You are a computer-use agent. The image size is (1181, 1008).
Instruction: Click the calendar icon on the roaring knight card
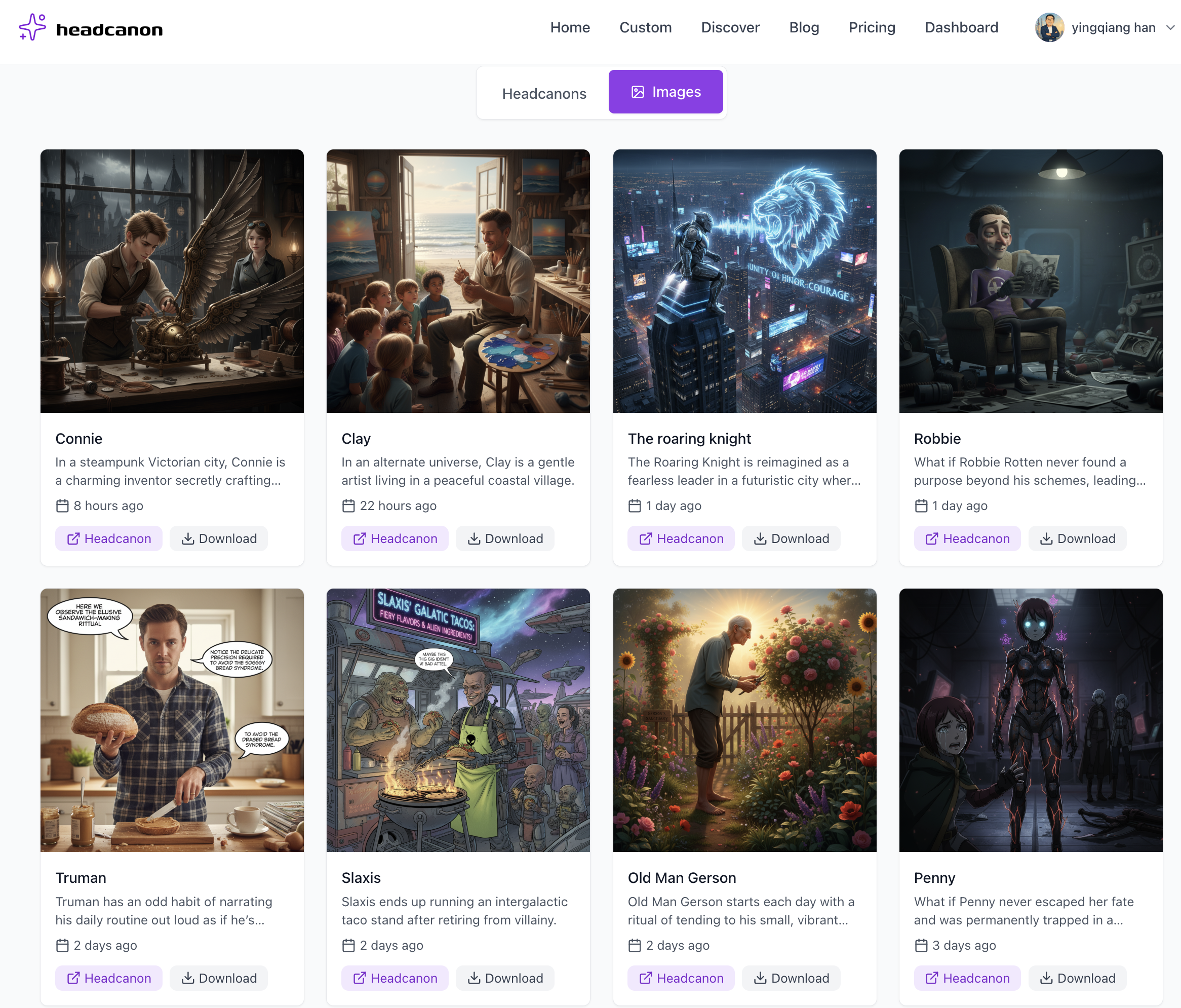coord(635,506)
